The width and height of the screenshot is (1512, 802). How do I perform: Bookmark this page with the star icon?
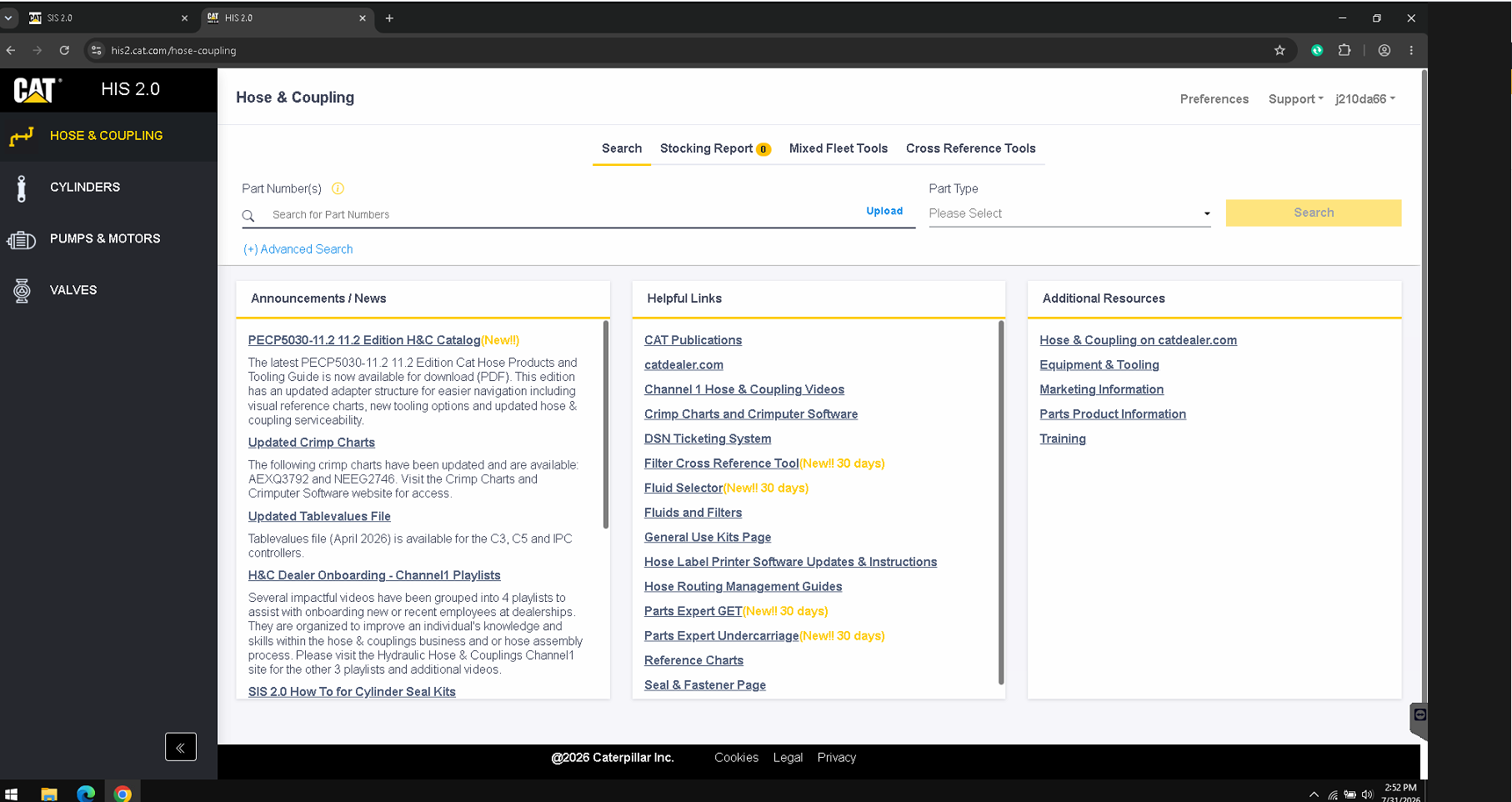tap(1279, 50)
